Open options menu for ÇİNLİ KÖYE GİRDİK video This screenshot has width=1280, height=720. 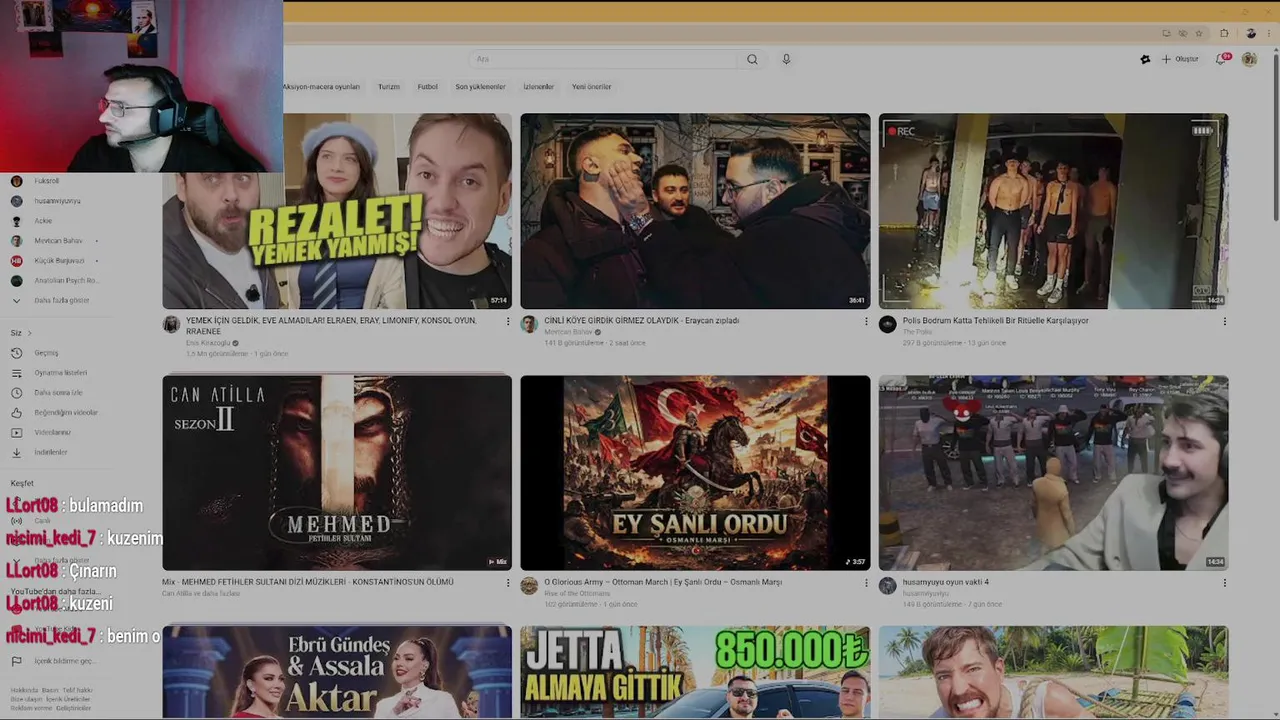pos(866,322)
